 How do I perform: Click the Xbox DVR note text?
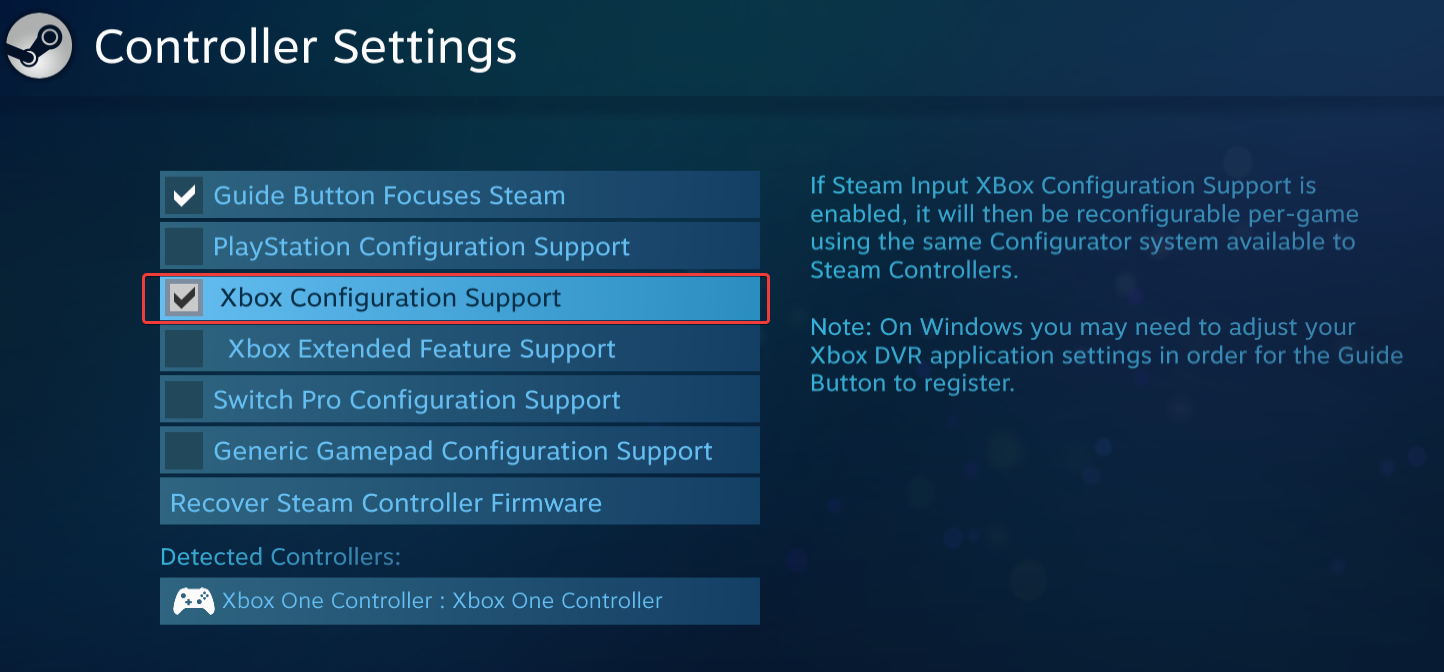1106,355
